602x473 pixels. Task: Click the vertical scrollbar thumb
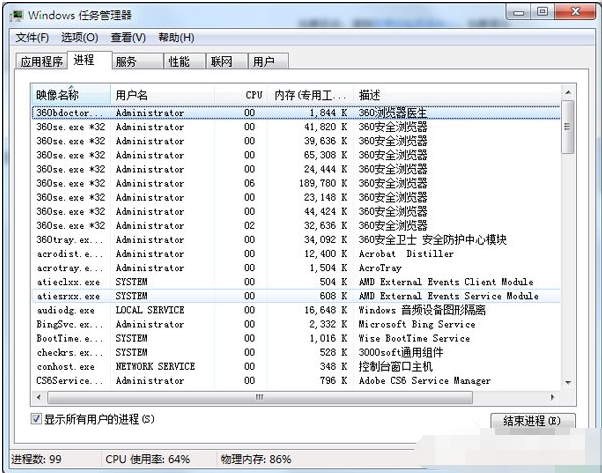pos(567,130)
